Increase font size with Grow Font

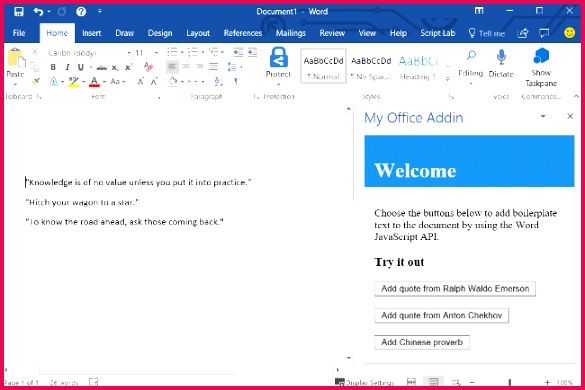pos(140,81)
